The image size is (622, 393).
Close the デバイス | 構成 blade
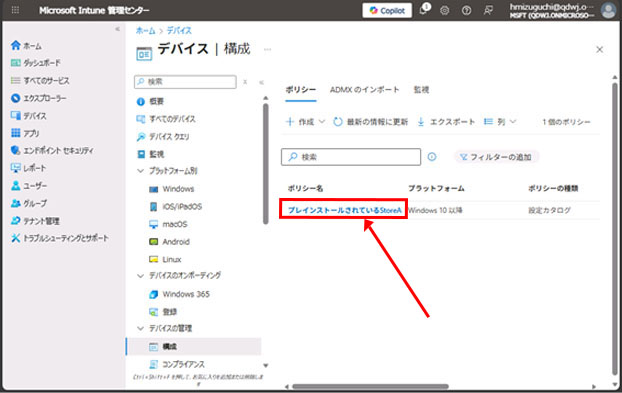click(599, 50)
